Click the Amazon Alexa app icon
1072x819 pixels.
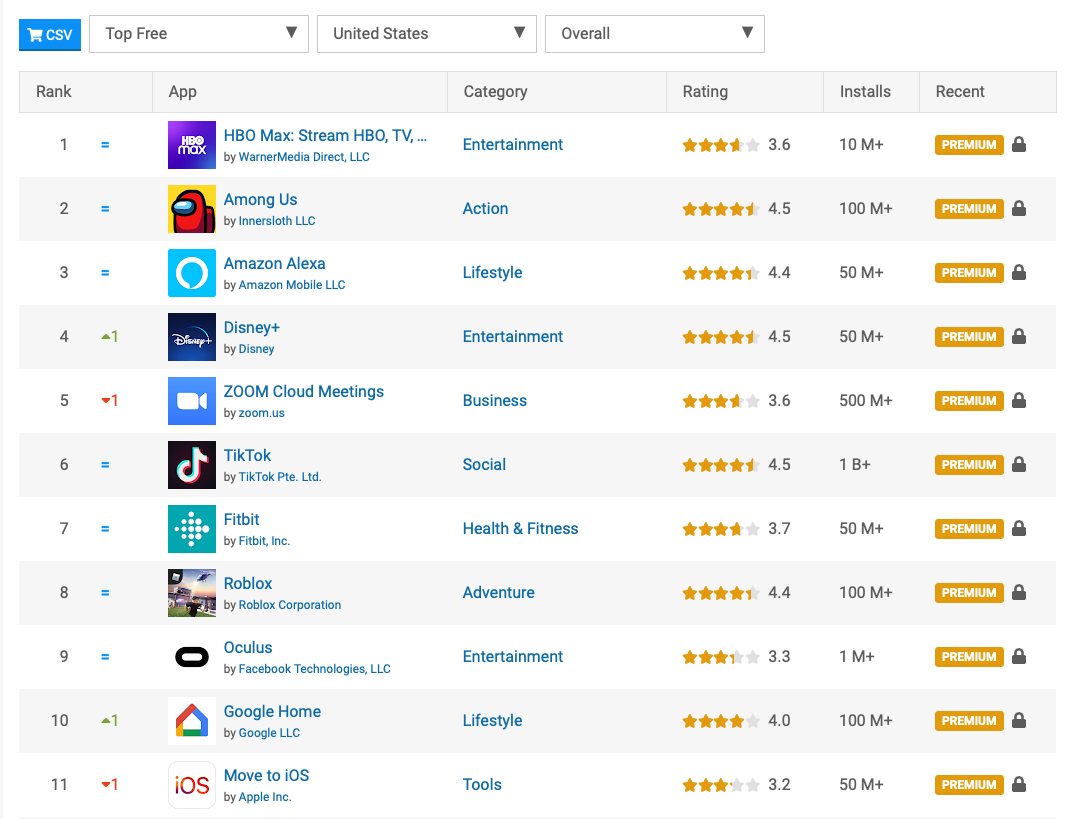192,273
